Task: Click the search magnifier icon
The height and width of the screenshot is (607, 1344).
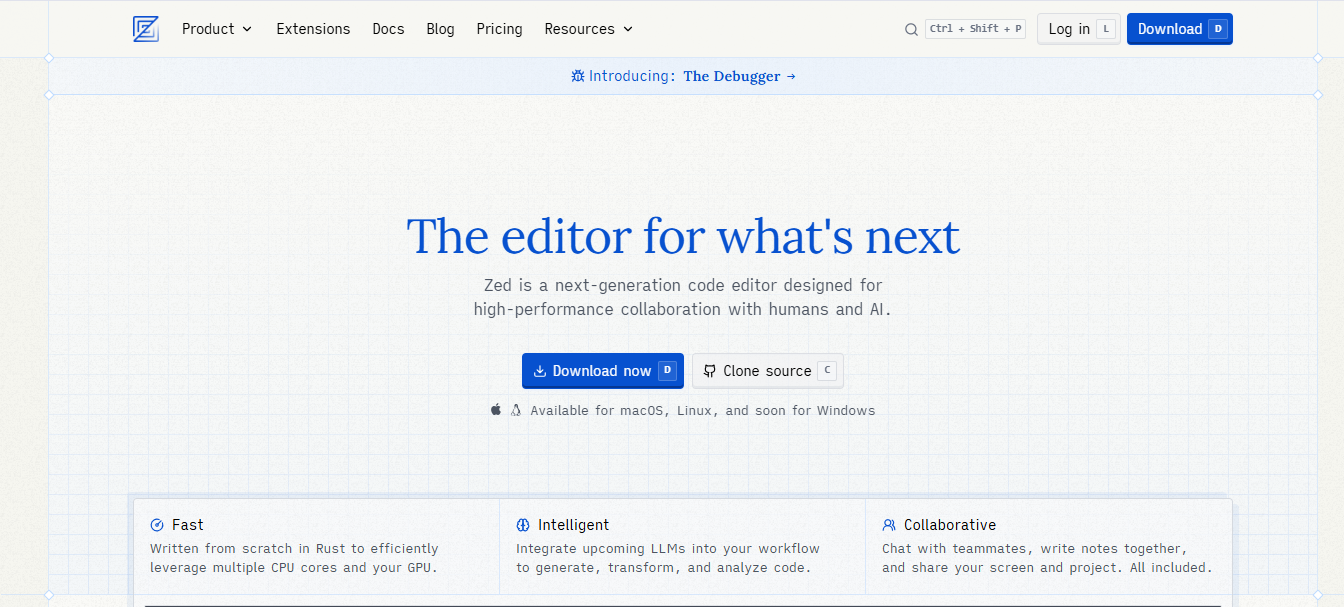Action: coord(911,29)
